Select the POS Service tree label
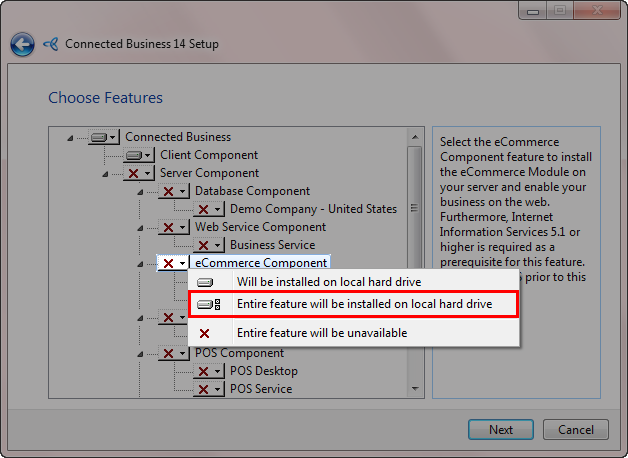Viewport: 628px width, 458px height. (x=261, y=389)
